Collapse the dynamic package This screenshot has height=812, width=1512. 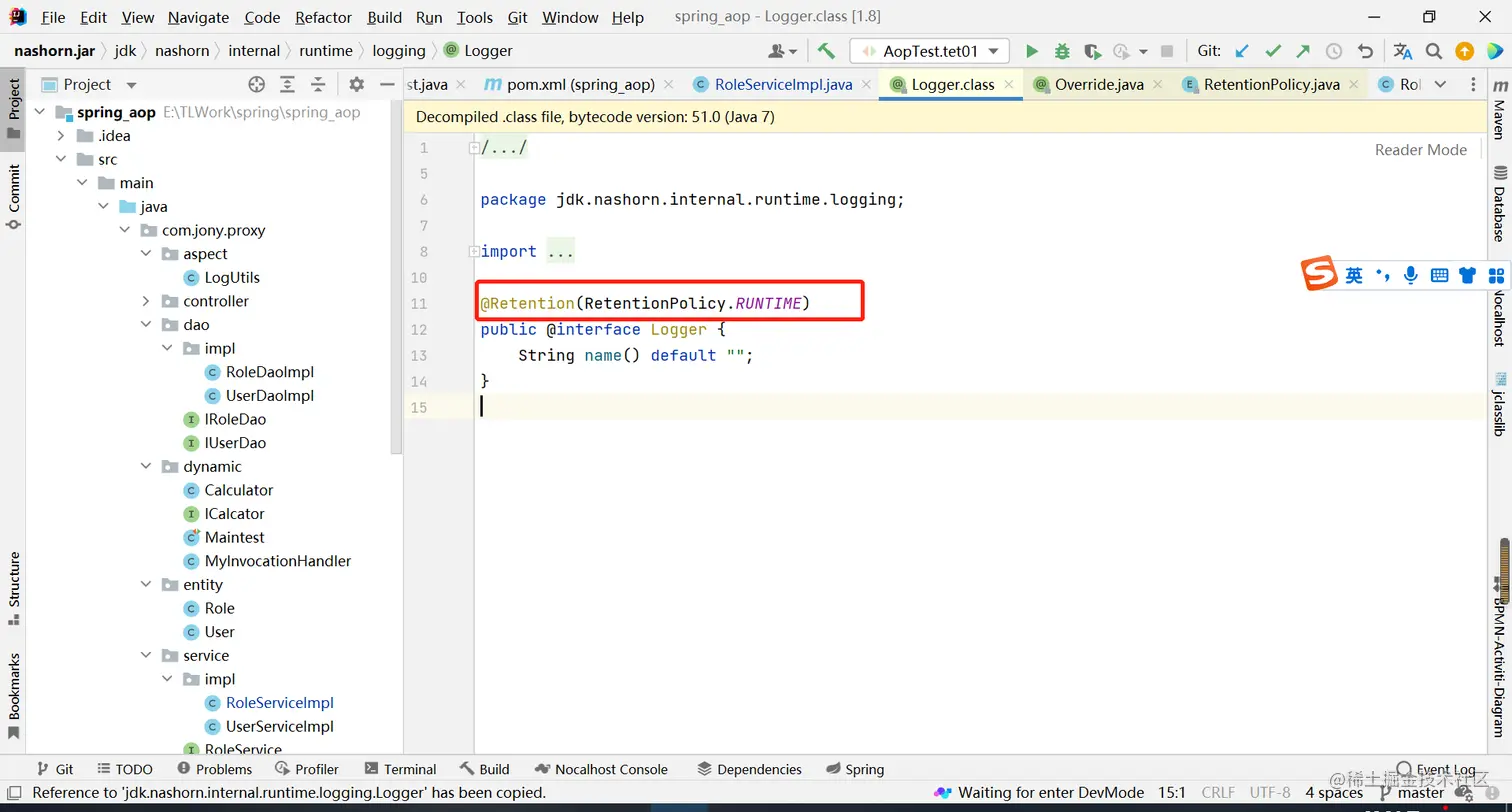click(145, 467)
